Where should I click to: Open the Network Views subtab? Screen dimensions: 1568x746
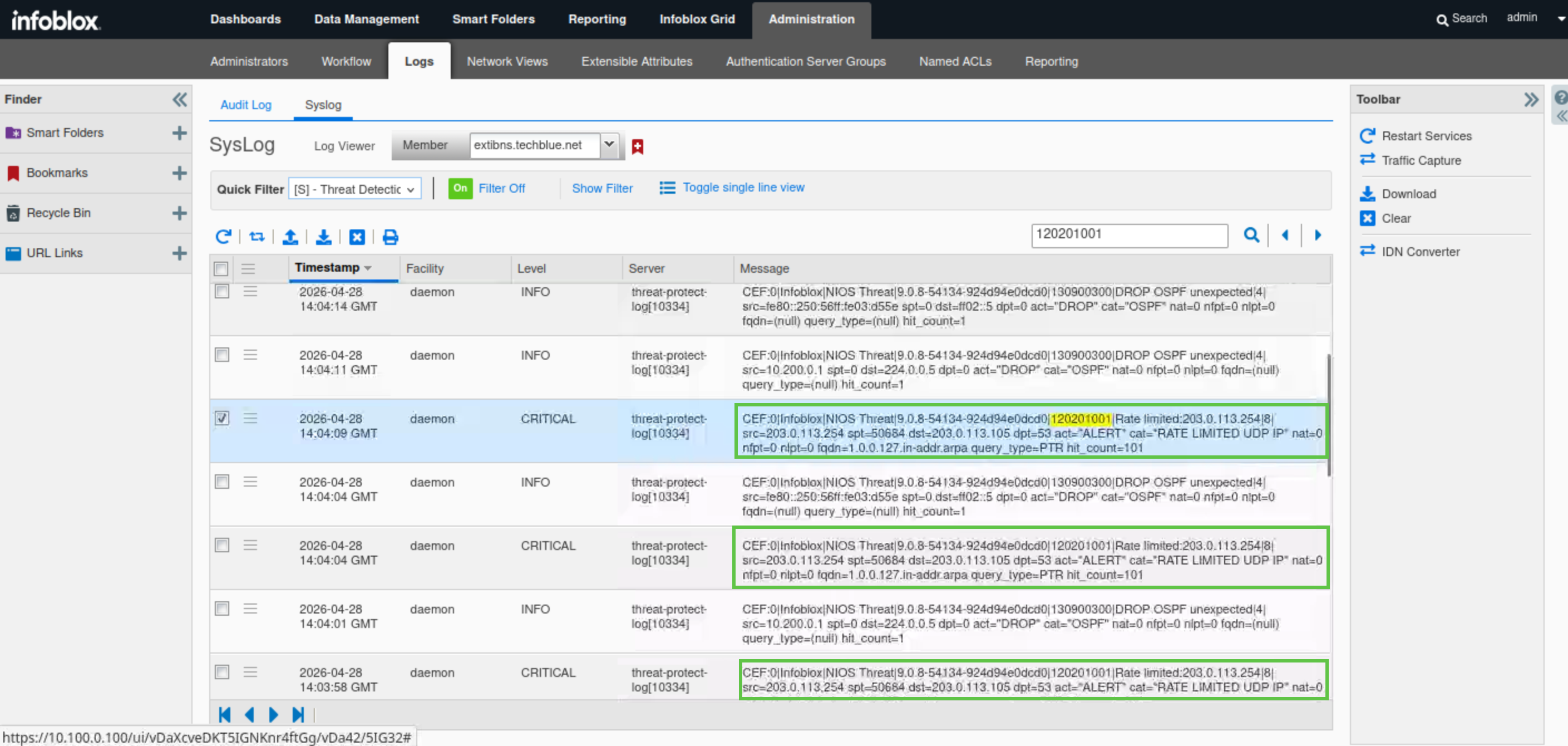pyautogui.click(x=507, y=61)
